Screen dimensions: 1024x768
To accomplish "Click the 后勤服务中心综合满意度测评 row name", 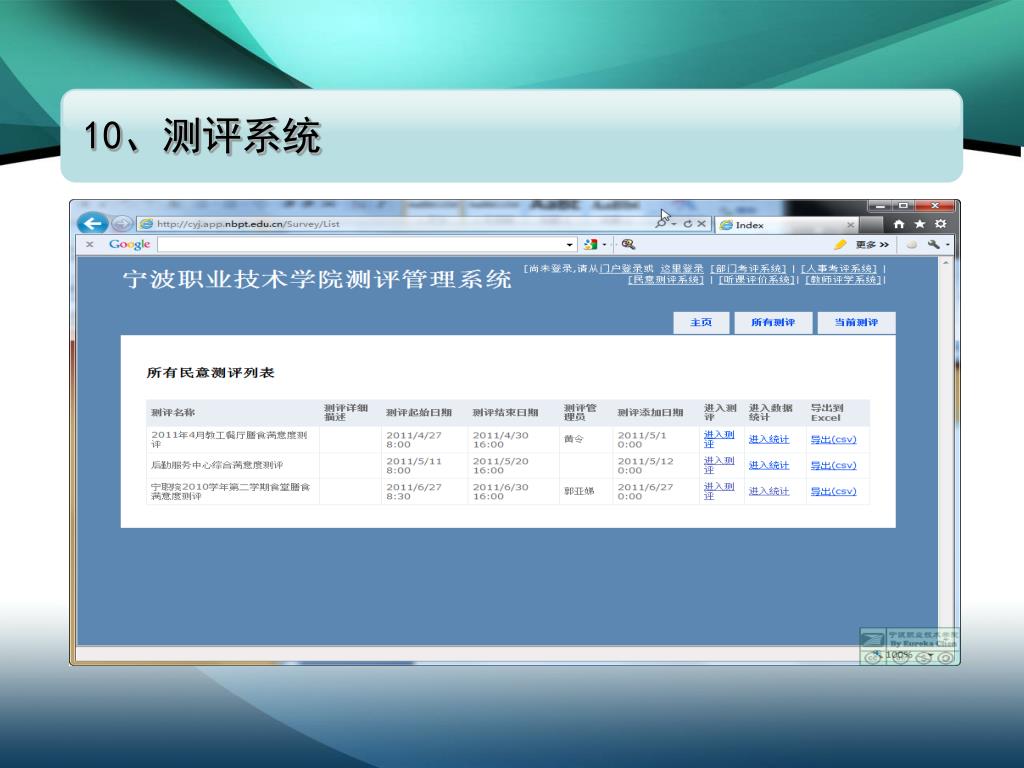I will click(217, 466).
